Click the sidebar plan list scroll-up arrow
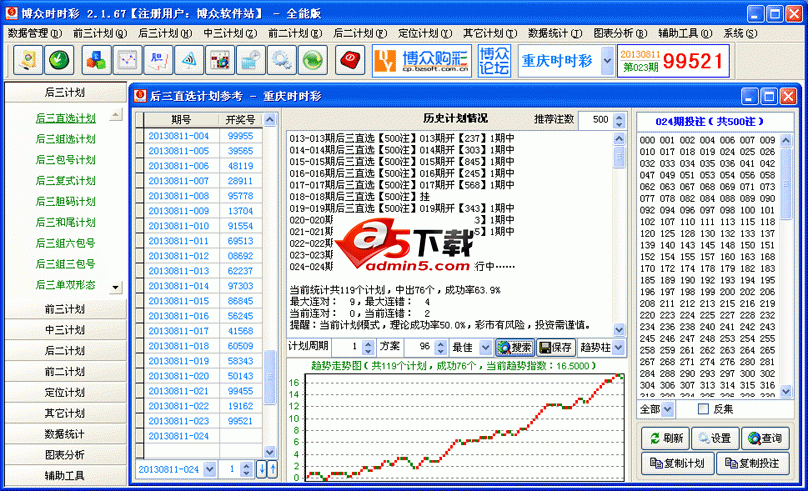The width and height of the screenshot is (808, 491). pos(116,114)
